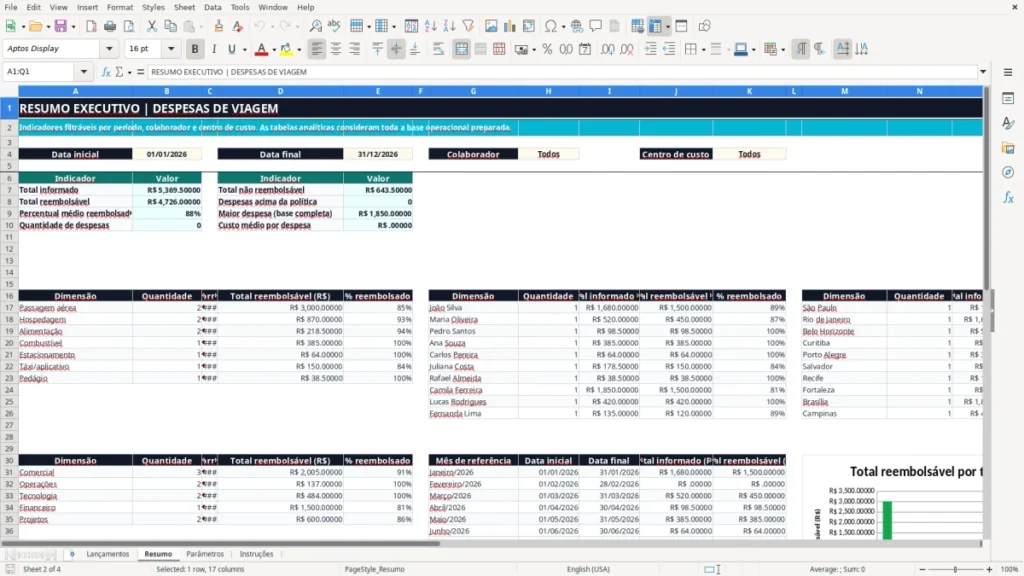1024x576 pixels.
Task: Click zoom in plus button
Action: point(989,569)
